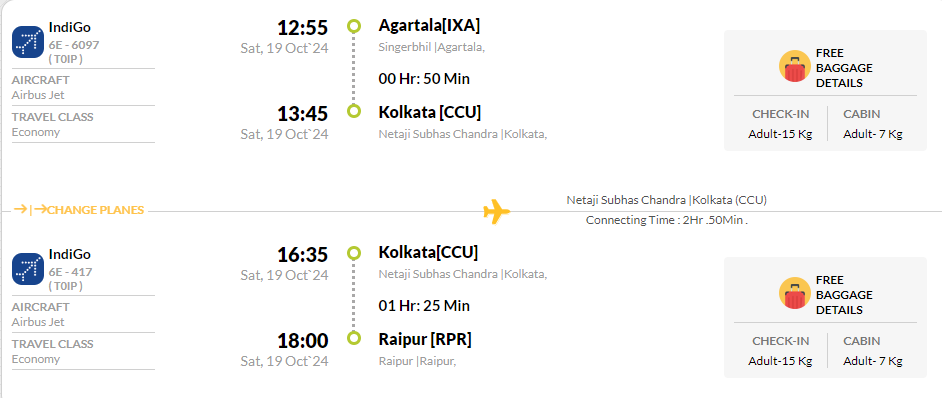Click the yellow airplane icon on the layover divider

tap(496, 212)
